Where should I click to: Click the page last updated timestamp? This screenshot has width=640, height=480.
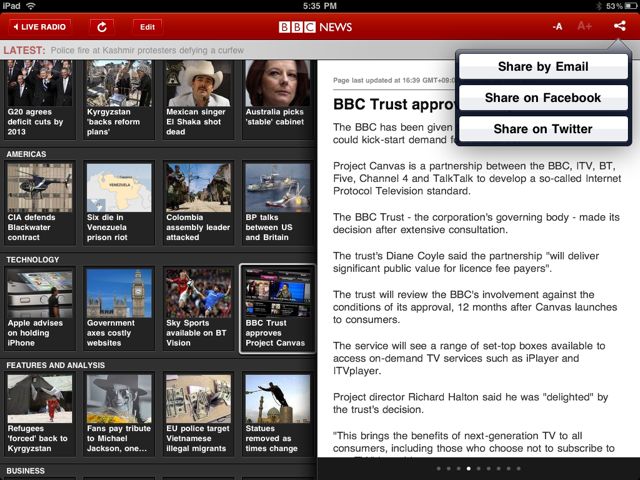pyautogui.click(x=394, y=80)
